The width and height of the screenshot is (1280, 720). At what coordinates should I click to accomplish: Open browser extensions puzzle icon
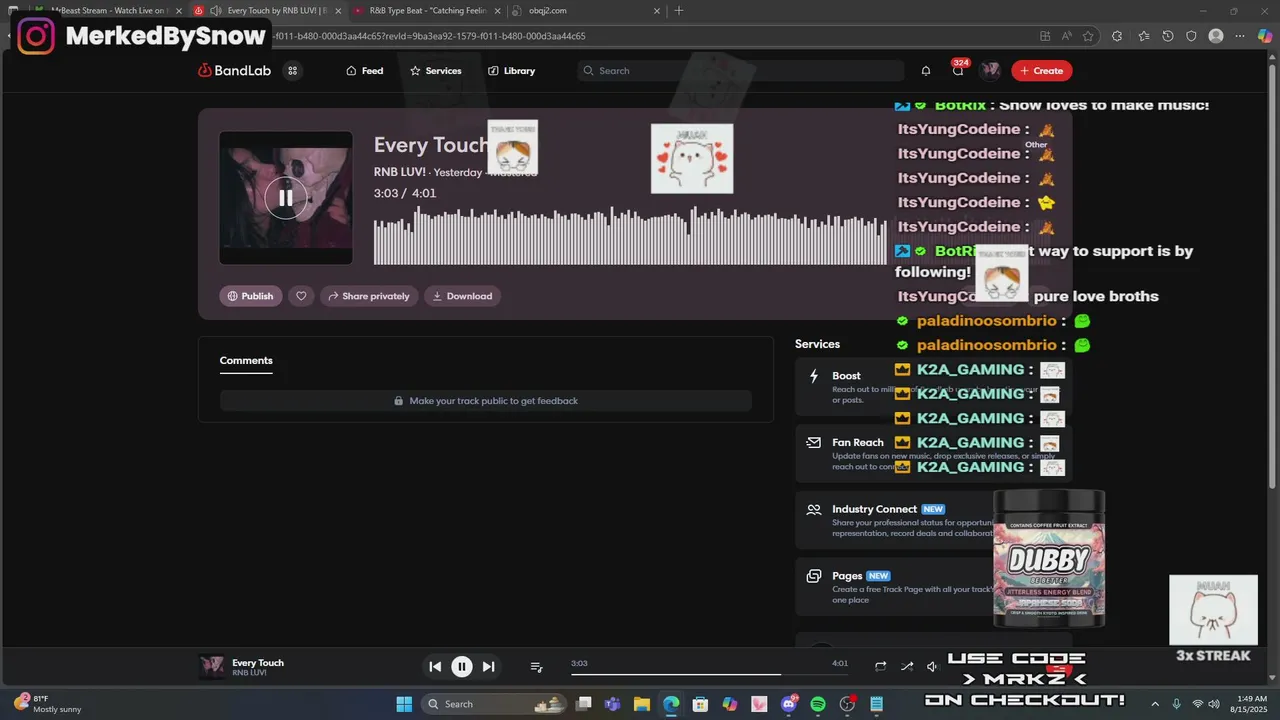point(1117,36)
